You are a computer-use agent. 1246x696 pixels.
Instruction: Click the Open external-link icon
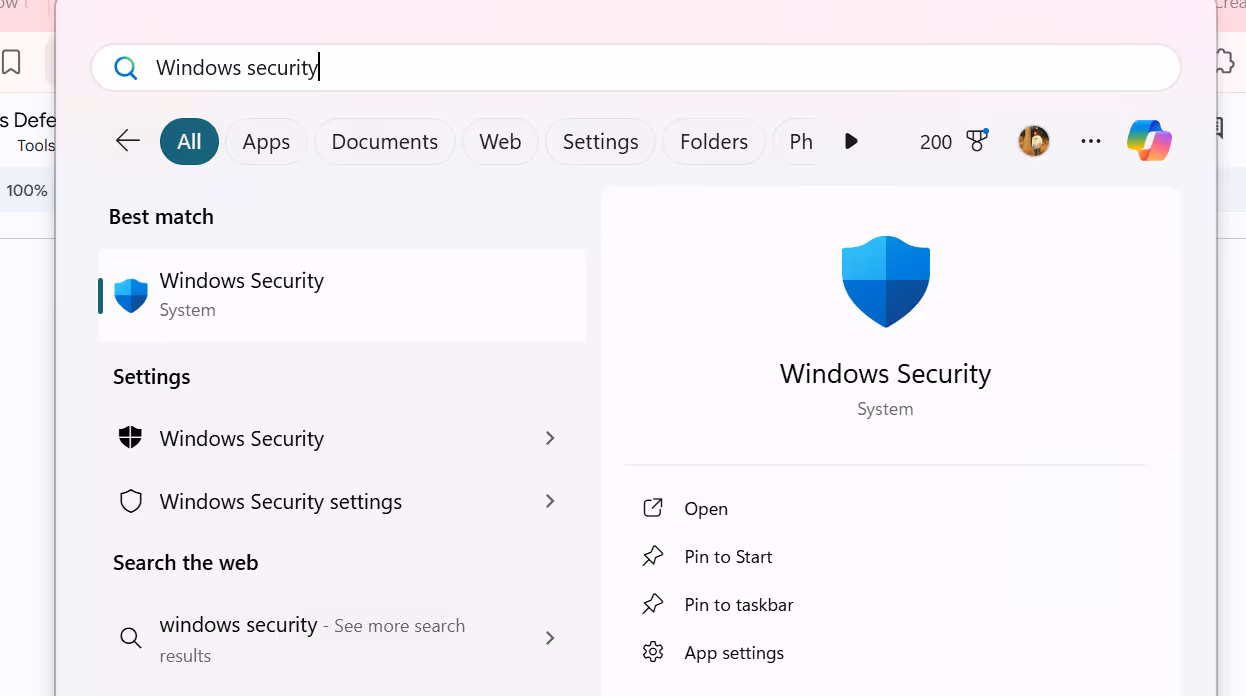(x=653, y=508)
